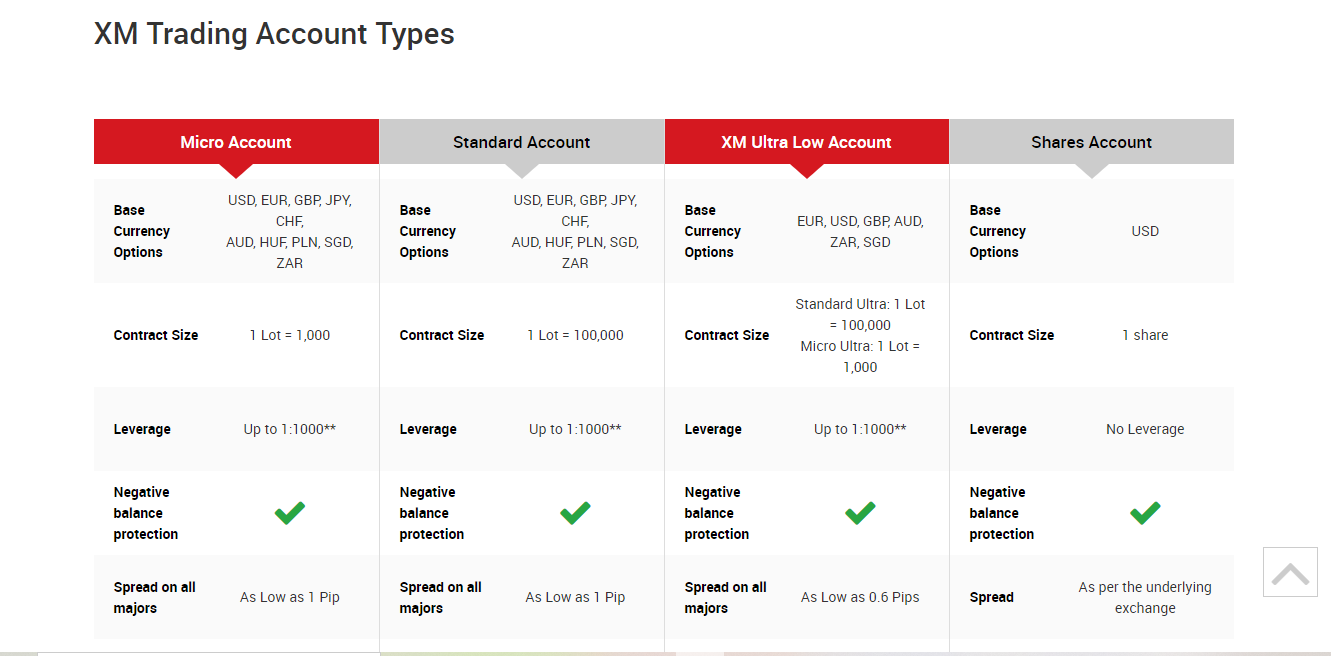Click Micro Account '1 Lot = 1,000' value

pos(290,335)
